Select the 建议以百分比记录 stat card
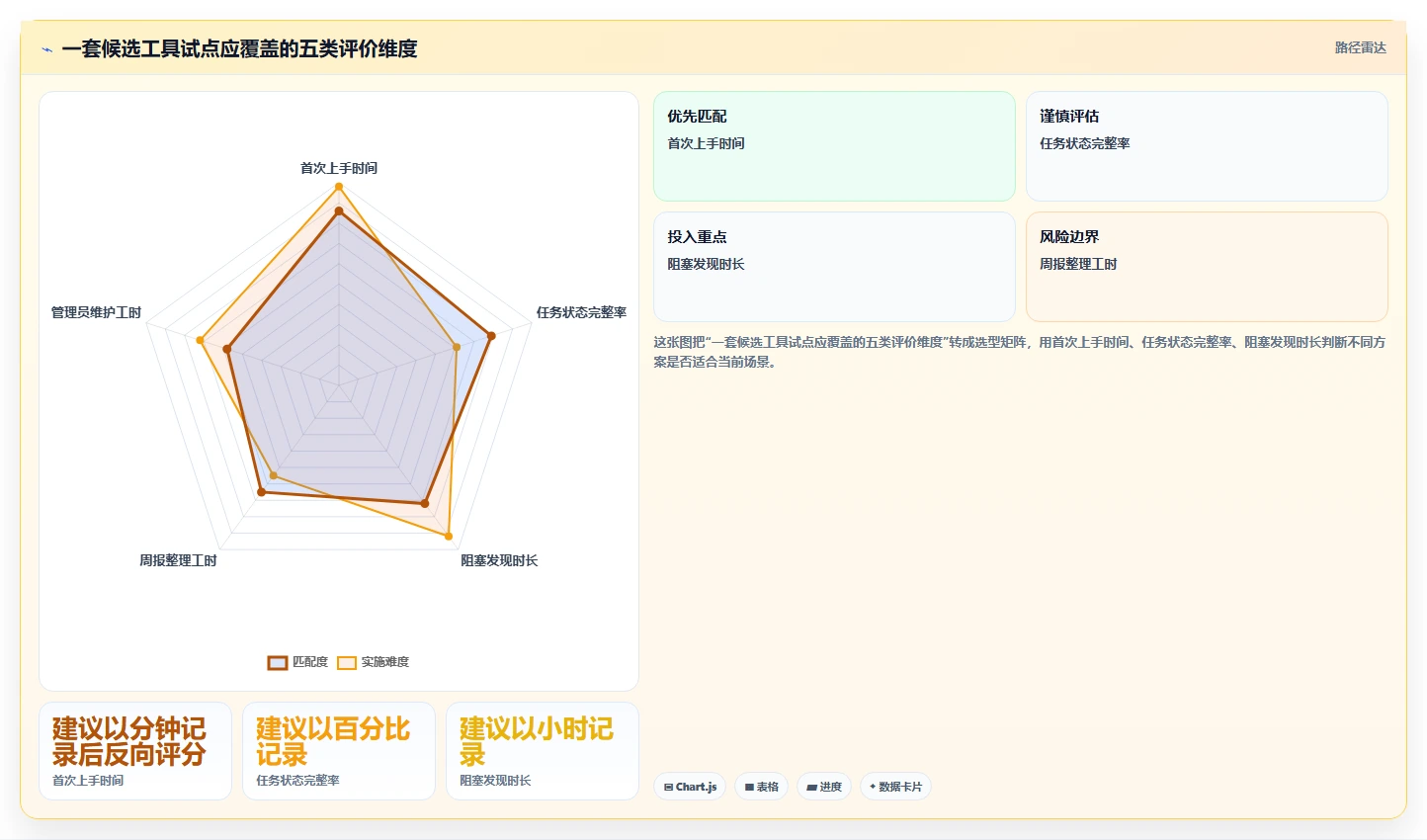The image size is (1427, 840). pos(339,751)
